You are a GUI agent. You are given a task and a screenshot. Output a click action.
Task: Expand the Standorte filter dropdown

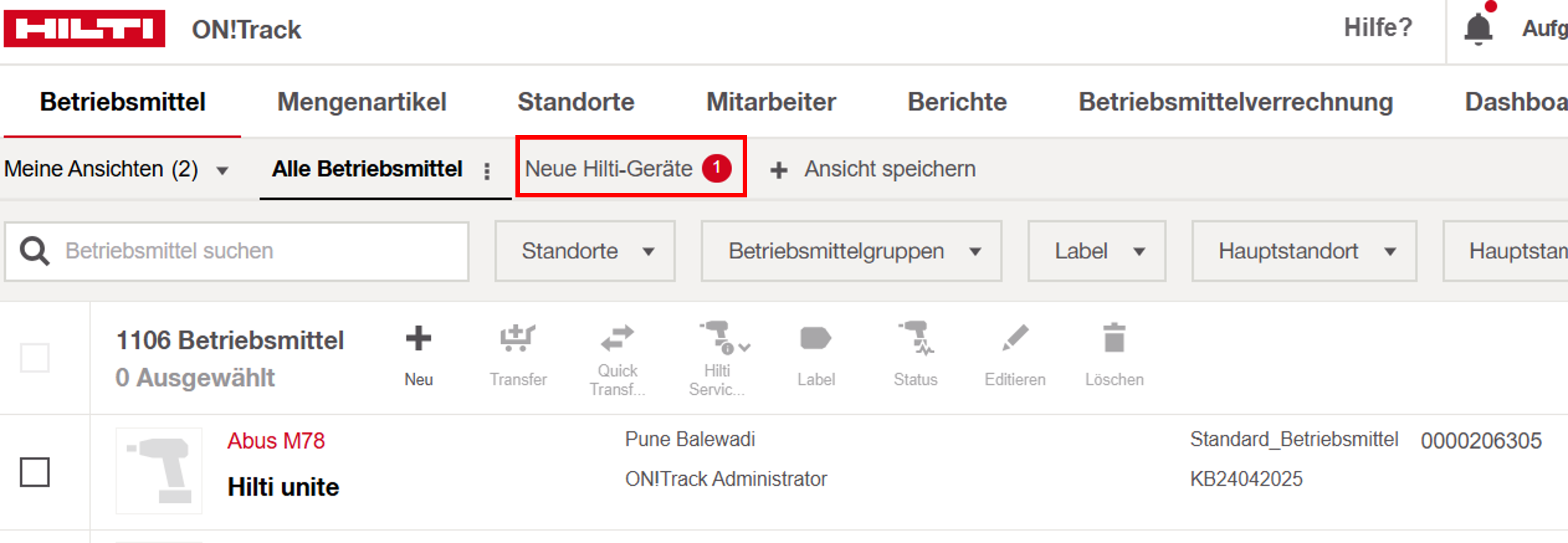(585, 252)
